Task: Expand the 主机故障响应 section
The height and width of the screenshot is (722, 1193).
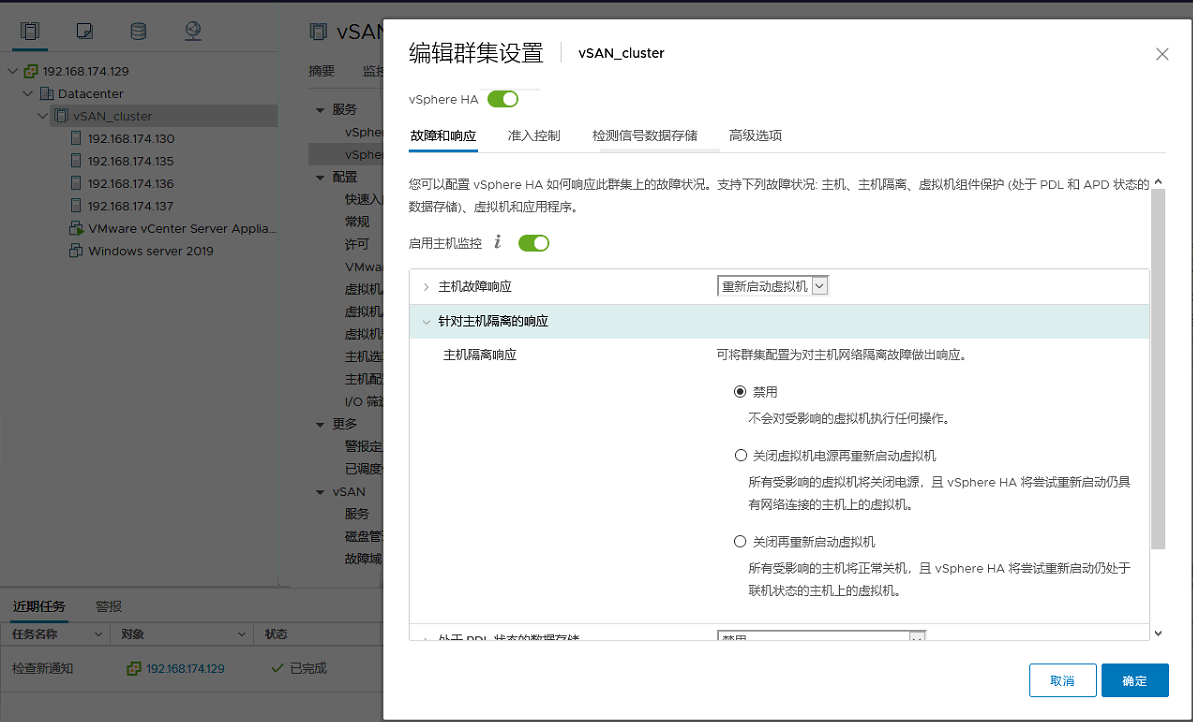Action: tap(426, 287)
